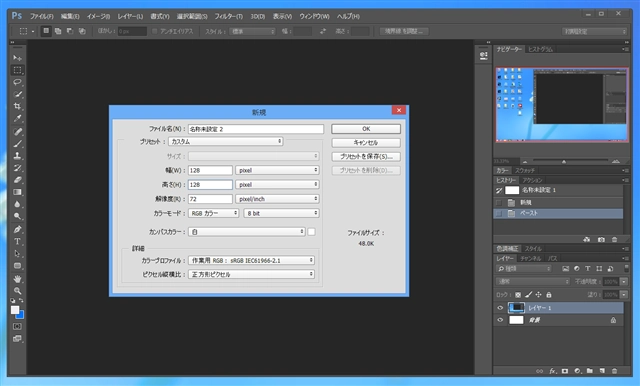Open the RGB カラー mode dropdown
This screenshot has width=640, height=386.
213,213
